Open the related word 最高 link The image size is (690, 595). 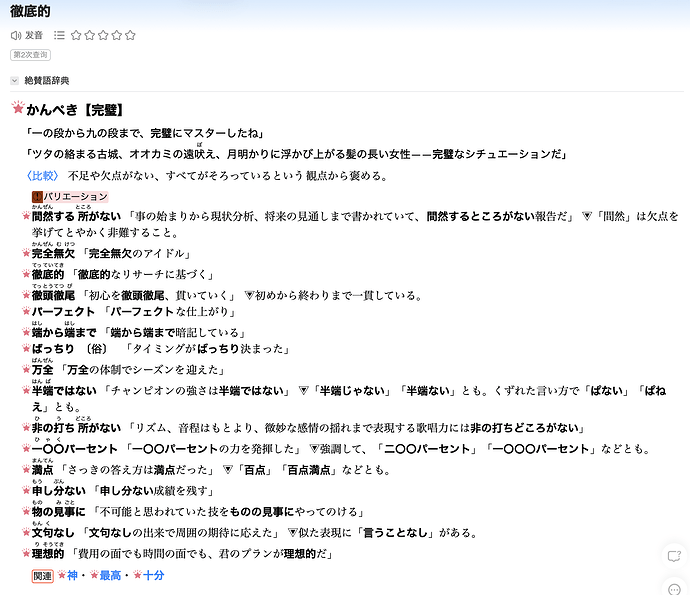point(110,575)
